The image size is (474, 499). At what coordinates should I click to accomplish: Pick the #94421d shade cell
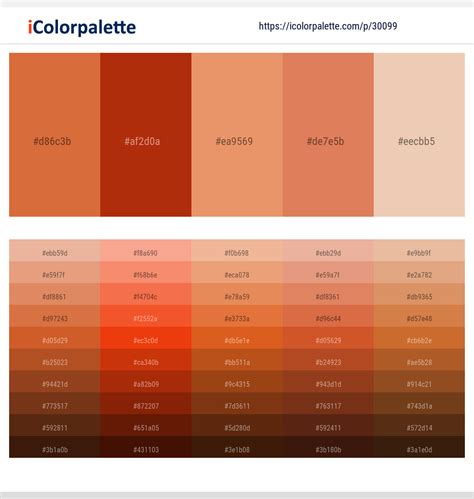(55, 382)
